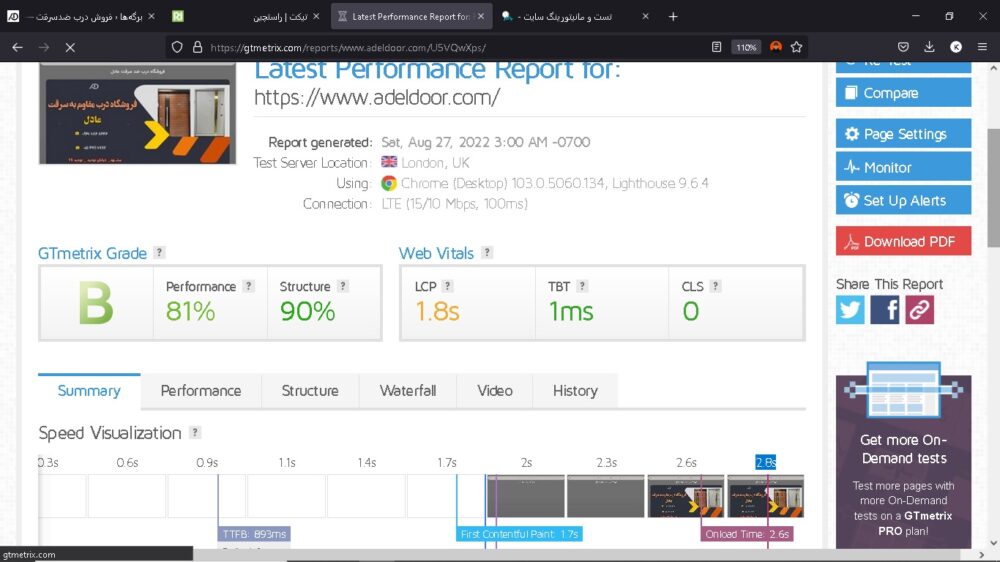1000x562 pixels.
Task: Open the Firefox account icon
Action: (x=956, y=47)
